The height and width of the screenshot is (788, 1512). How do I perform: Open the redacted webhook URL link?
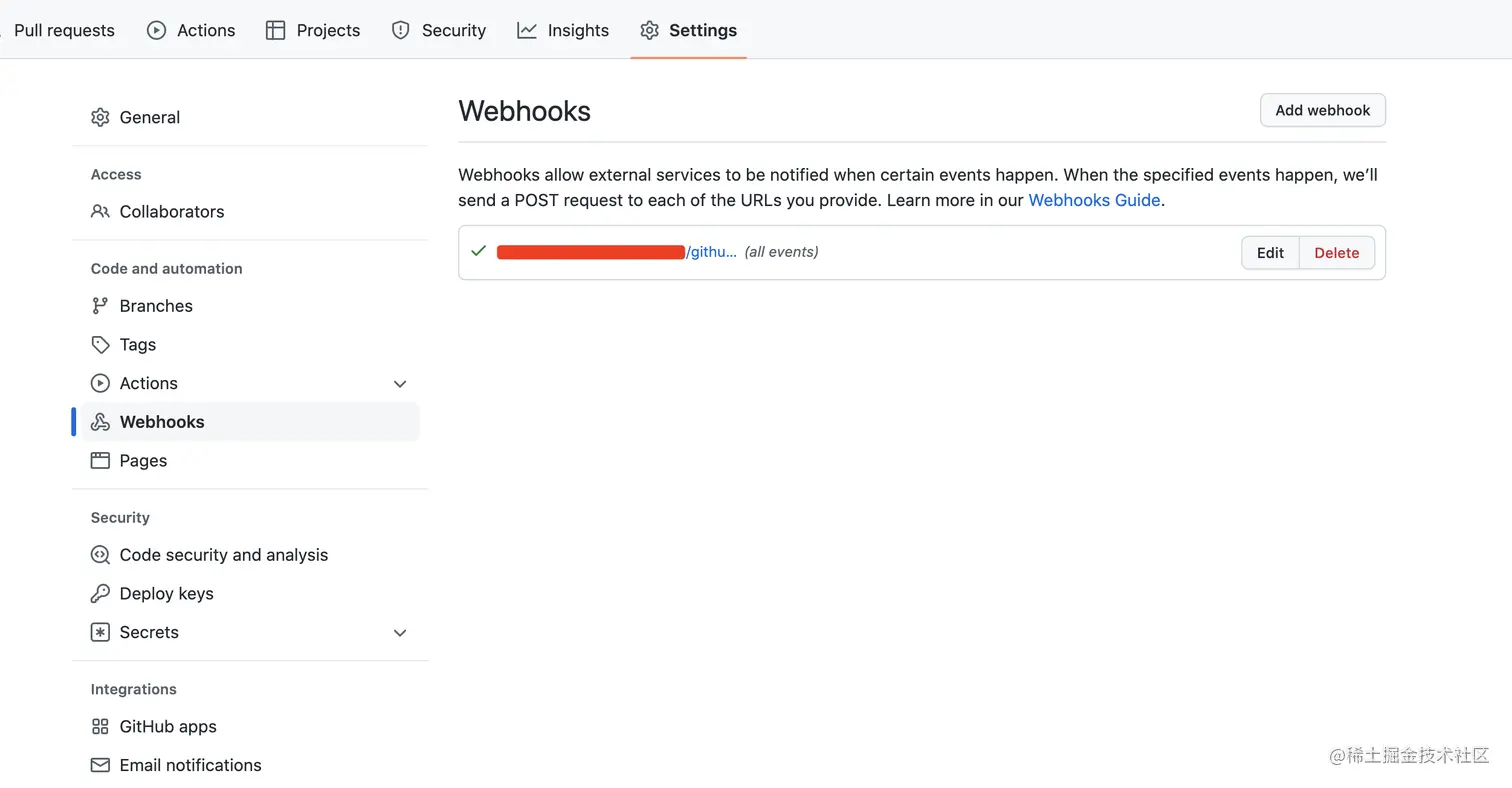point(616,252)
